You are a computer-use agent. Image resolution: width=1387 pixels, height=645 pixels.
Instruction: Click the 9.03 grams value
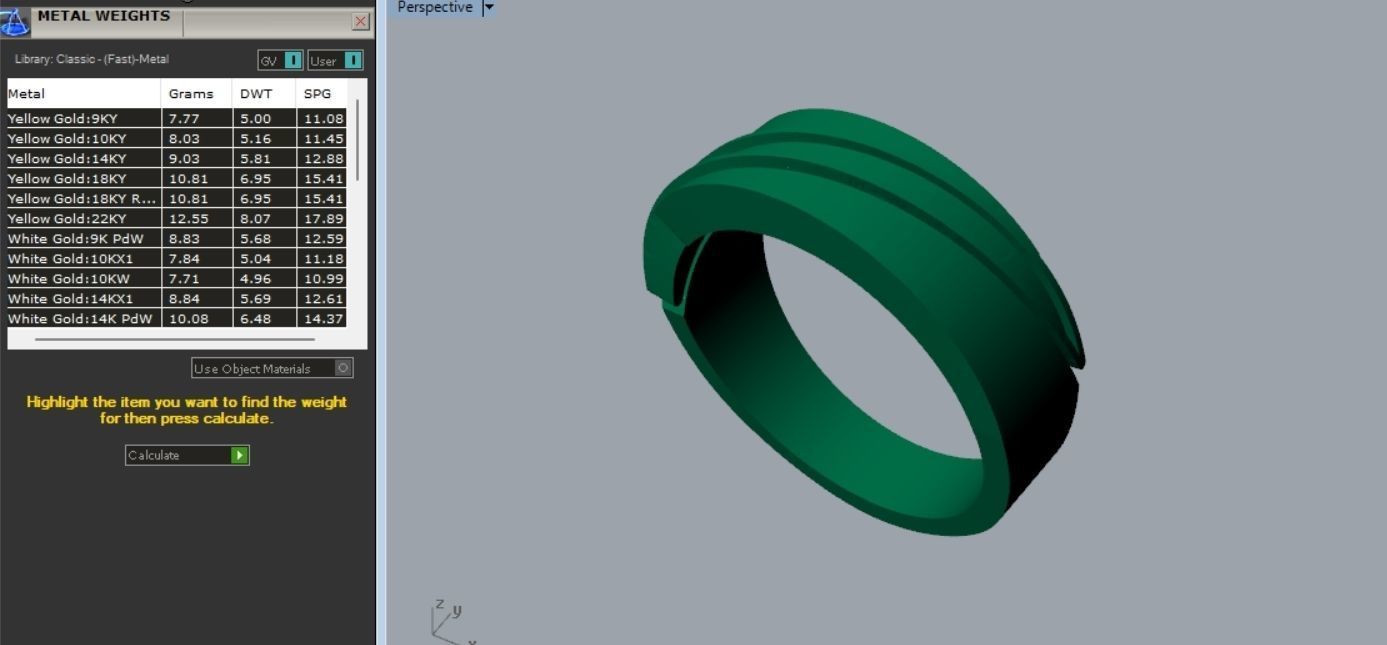[x=184, y=158]
